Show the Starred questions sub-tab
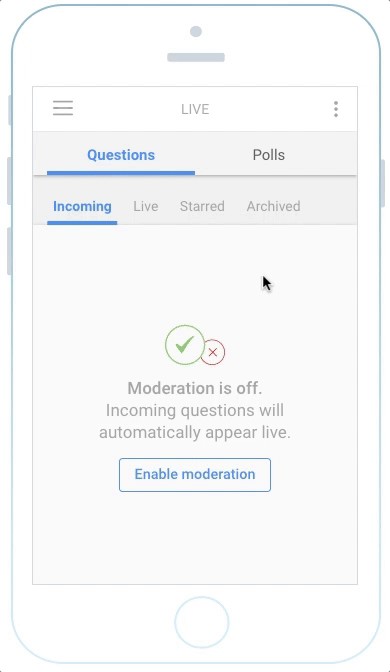 tap(202, 207)
